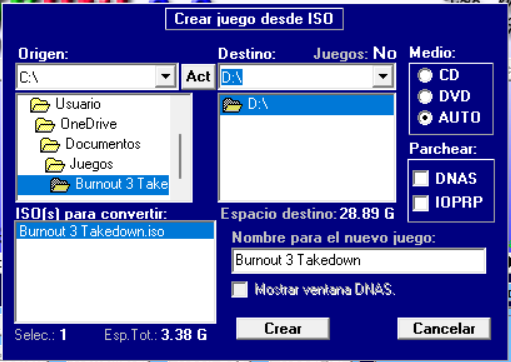
Task: Click the Juegos: No indicator
Action: coord(355,53)
